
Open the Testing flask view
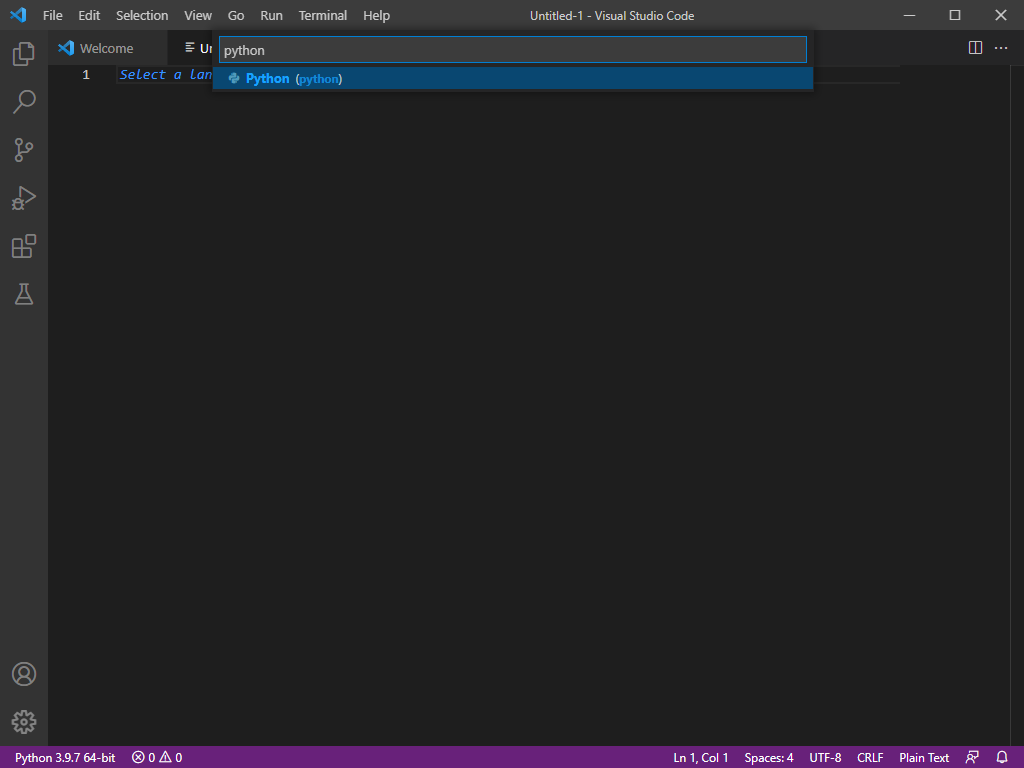pyautogui.click(x=24, y=294)
